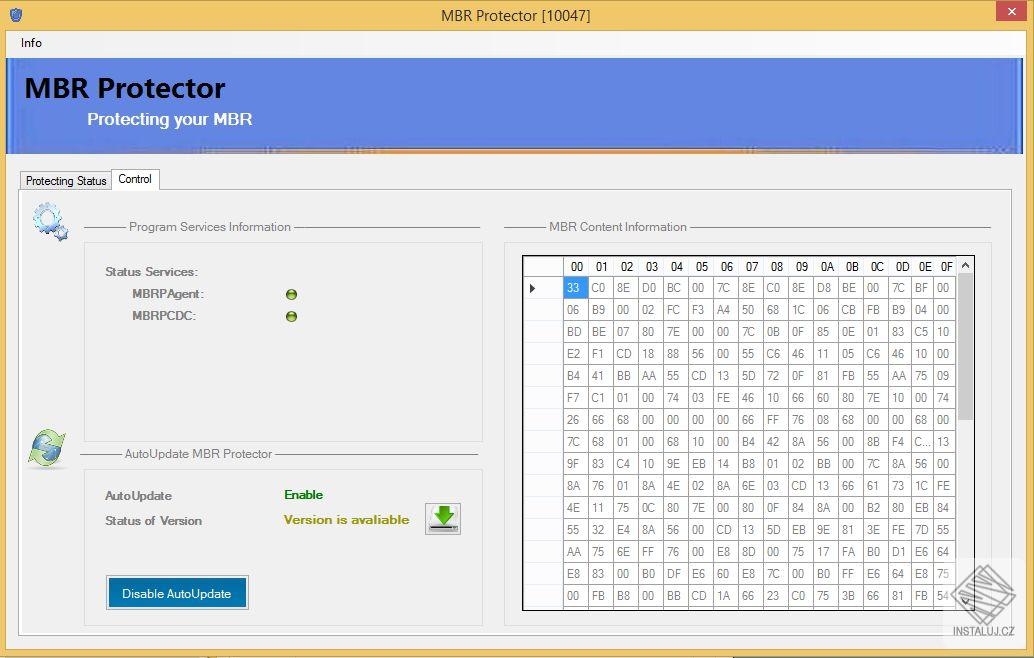Click the hex grid vertical scrollbar thumb
Image resolution: width=1034 pixels, height=658 pixels.
pos(965,347)
